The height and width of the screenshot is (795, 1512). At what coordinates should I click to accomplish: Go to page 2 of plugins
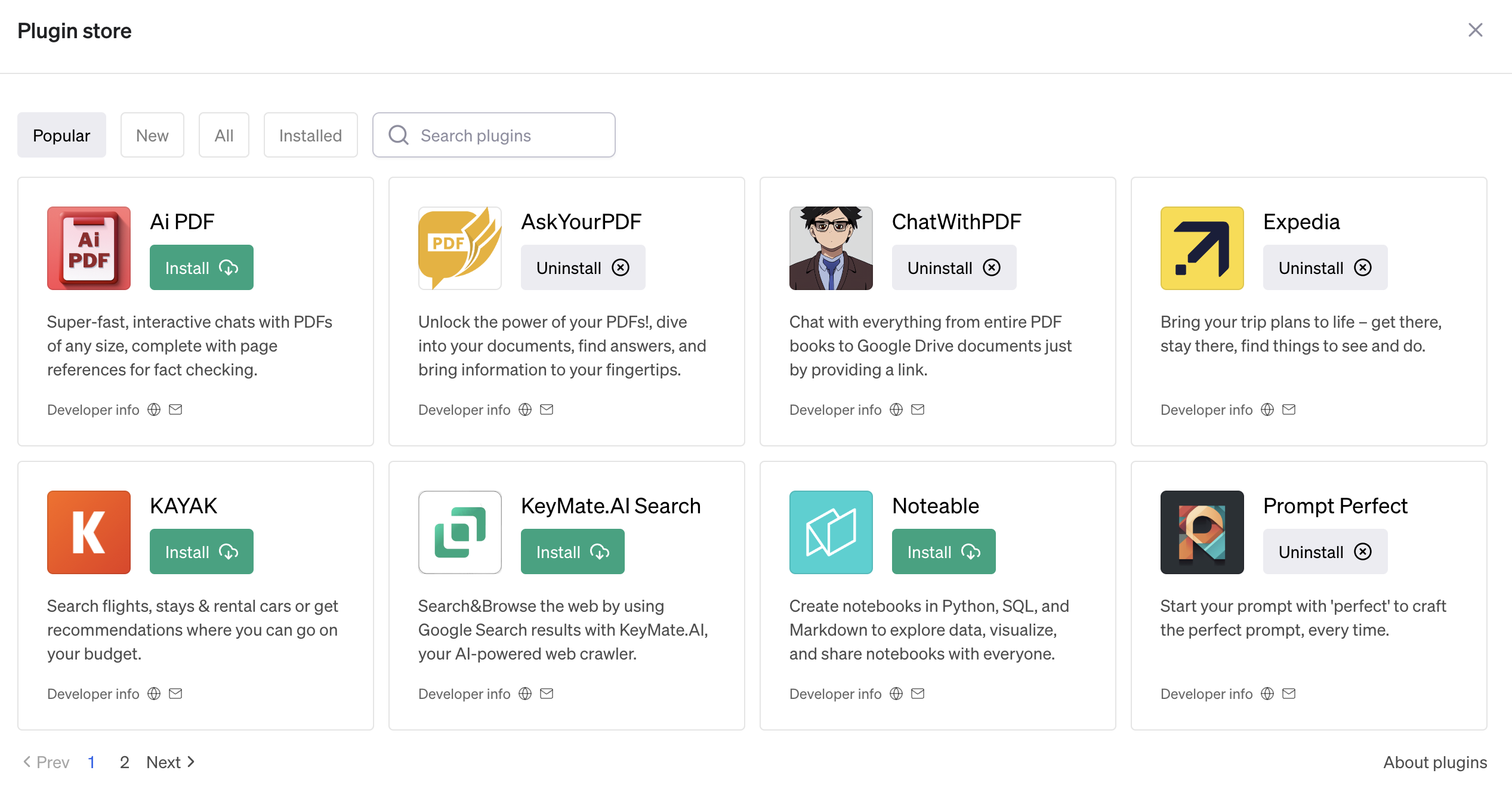pos(124,762)
